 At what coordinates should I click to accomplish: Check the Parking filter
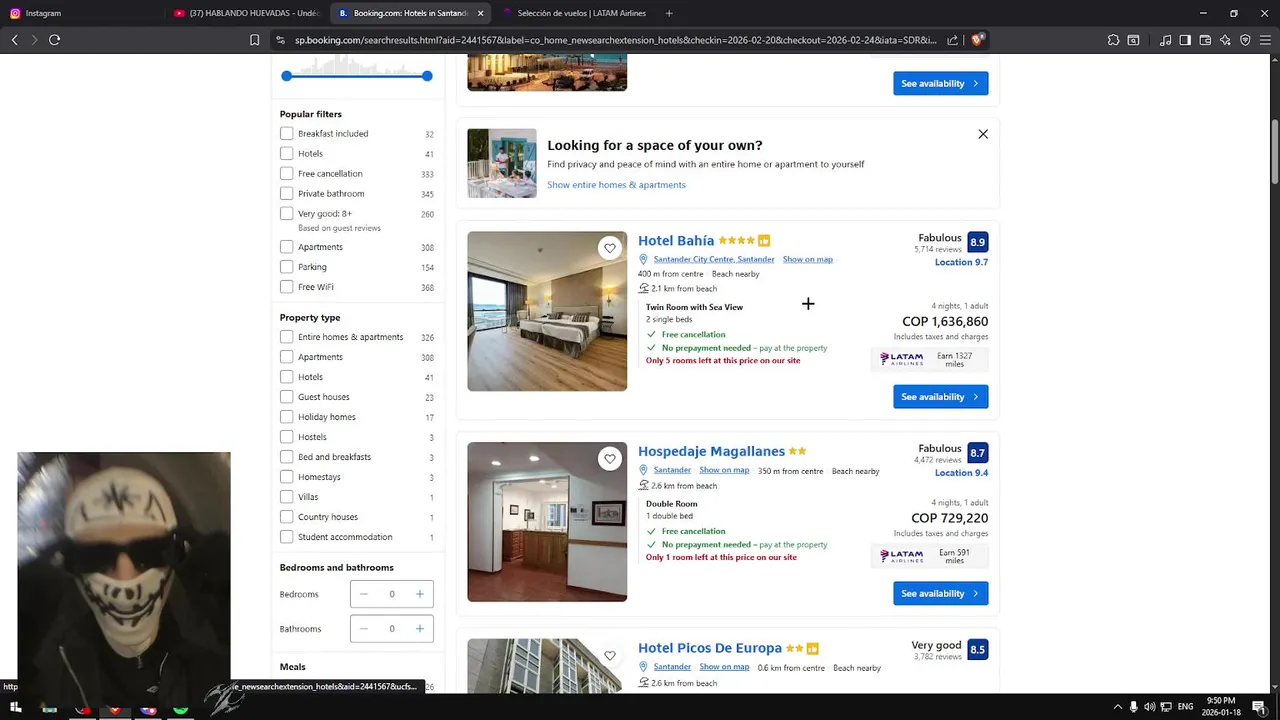[287, 267]
